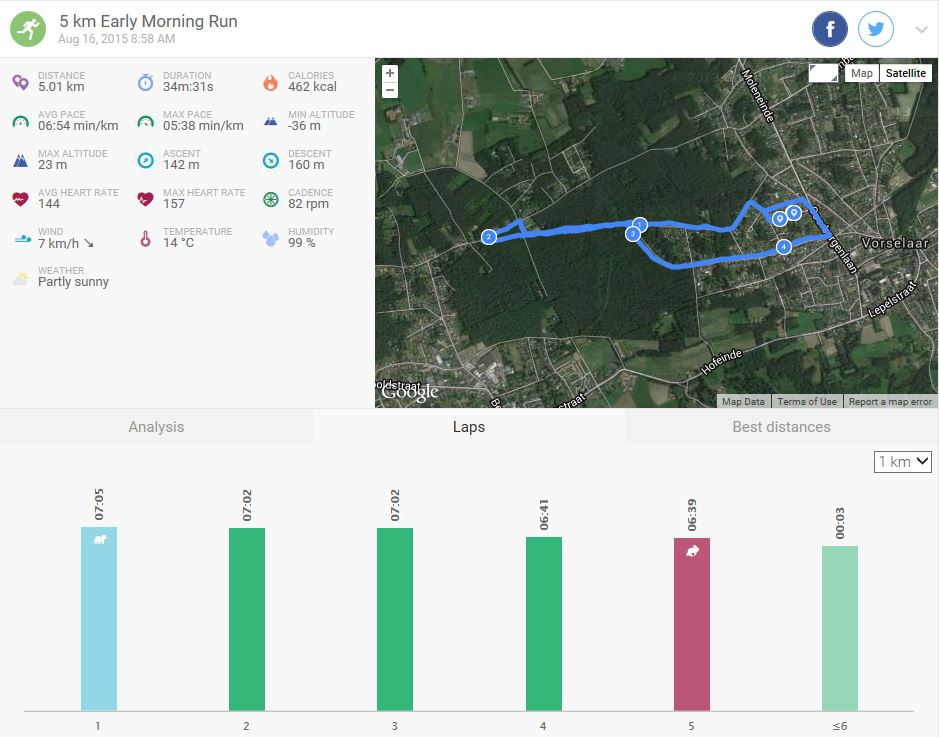Share the run on Twitter
939x737 pixels.
pos(876,30)
